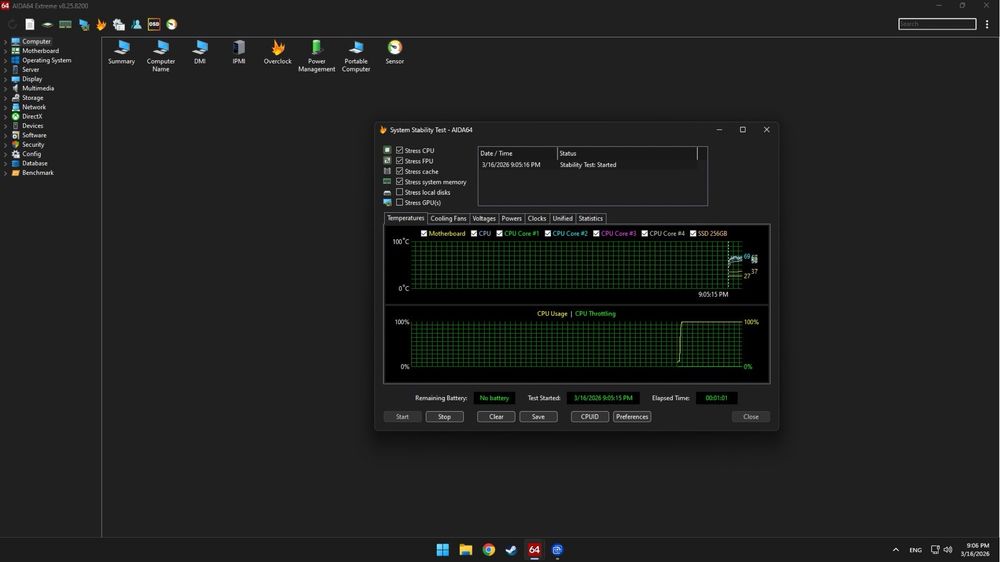
Task: Switch to the Powers tab
Action: (511, 218)
